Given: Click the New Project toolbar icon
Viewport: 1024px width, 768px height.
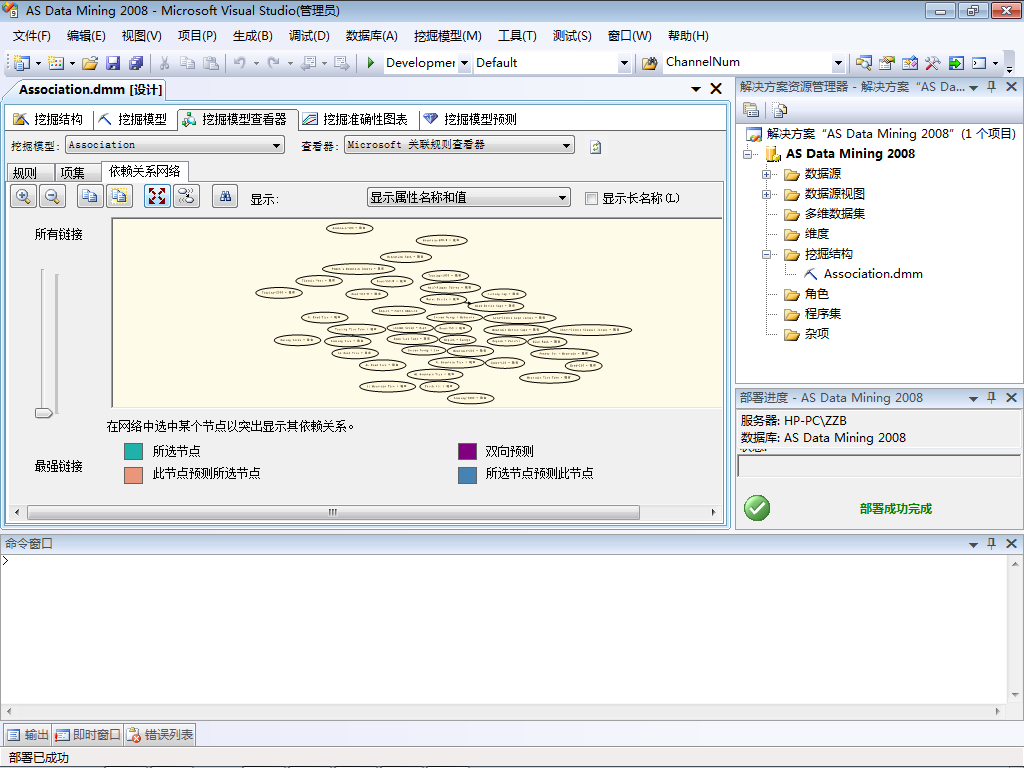Looking at the screenshot, I should coord(22,63).
